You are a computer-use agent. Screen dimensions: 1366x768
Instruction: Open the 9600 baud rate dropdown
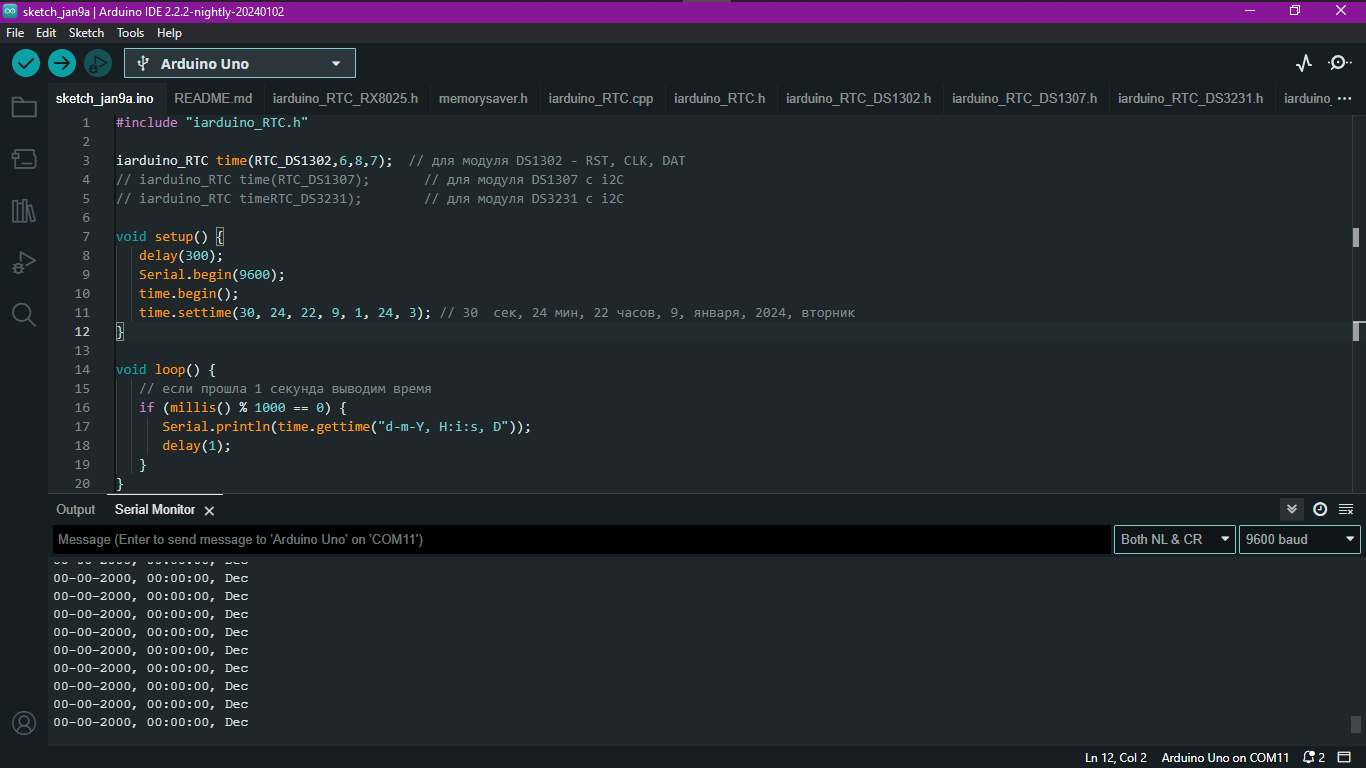1300,539
